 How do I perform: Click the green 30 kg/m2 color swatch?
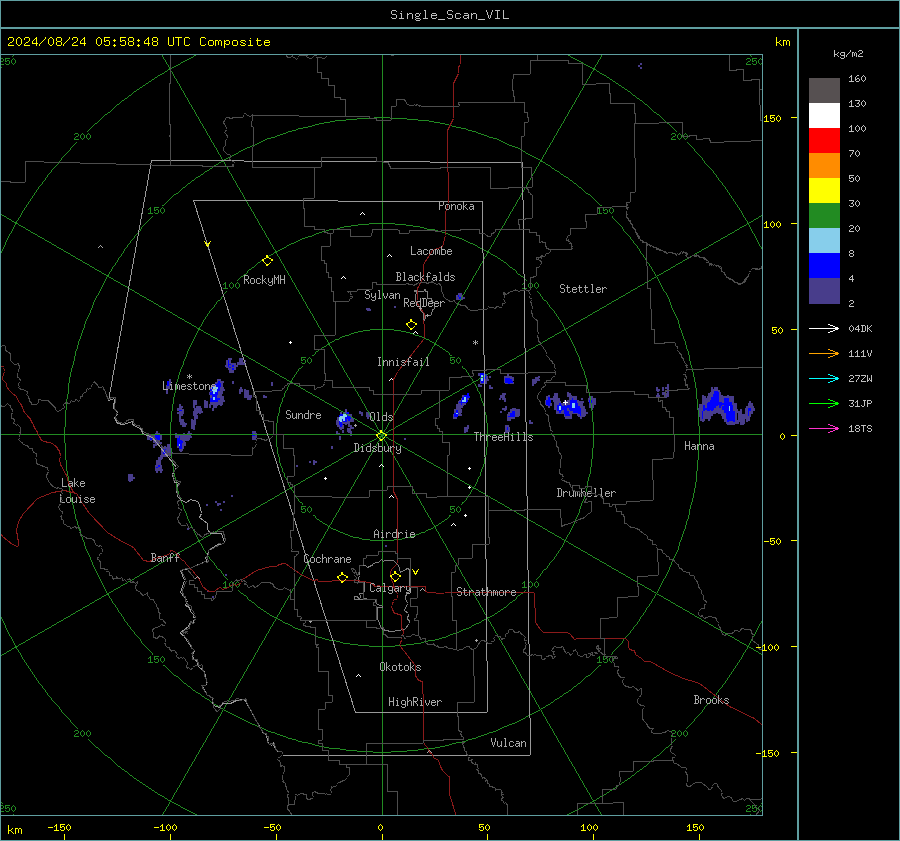click(824, 216)
